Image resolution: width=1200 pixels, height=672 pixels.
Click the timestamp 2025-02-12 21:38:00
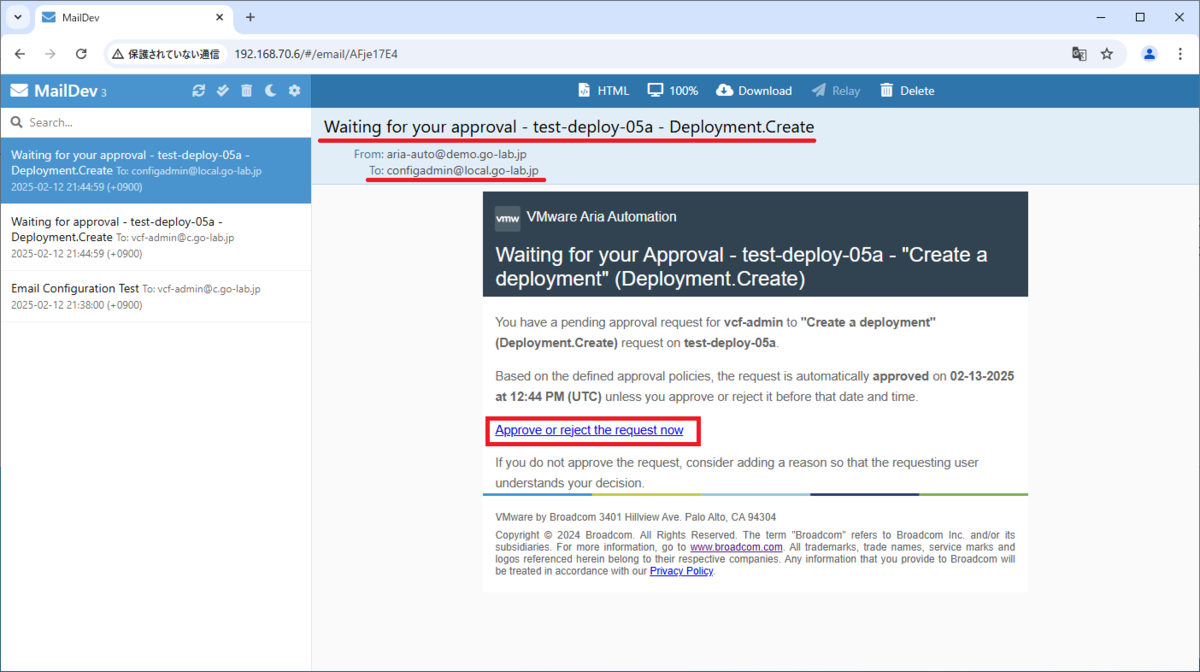(76, 307)
